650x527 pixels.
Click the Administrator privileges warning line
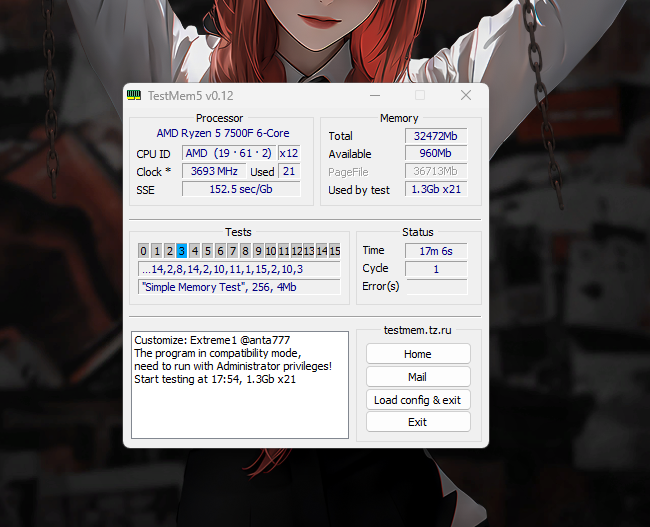(233, 366)
